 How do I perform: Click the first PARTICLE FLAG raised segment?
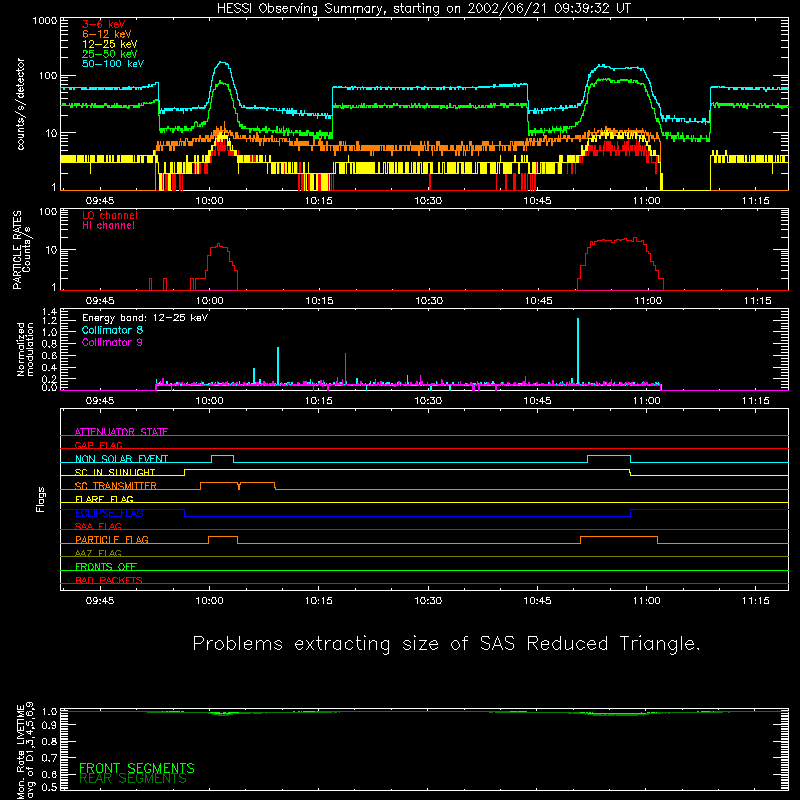pyautogui.click(x=223, y=537)
